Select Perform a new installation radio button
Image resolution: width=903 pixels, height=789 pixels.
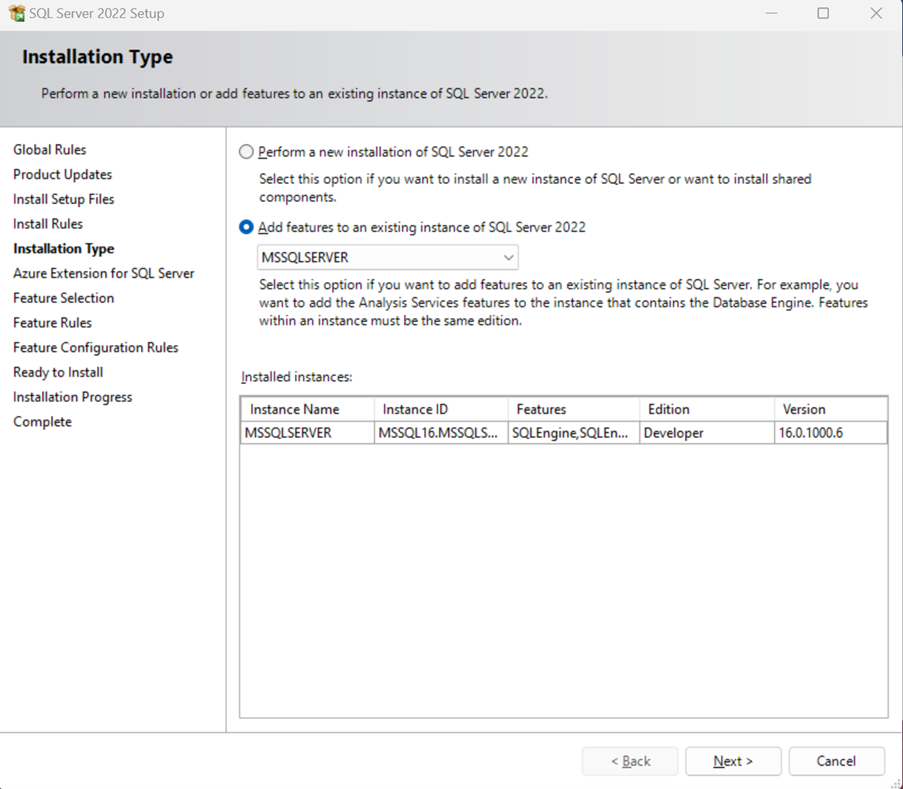point(246,152)
